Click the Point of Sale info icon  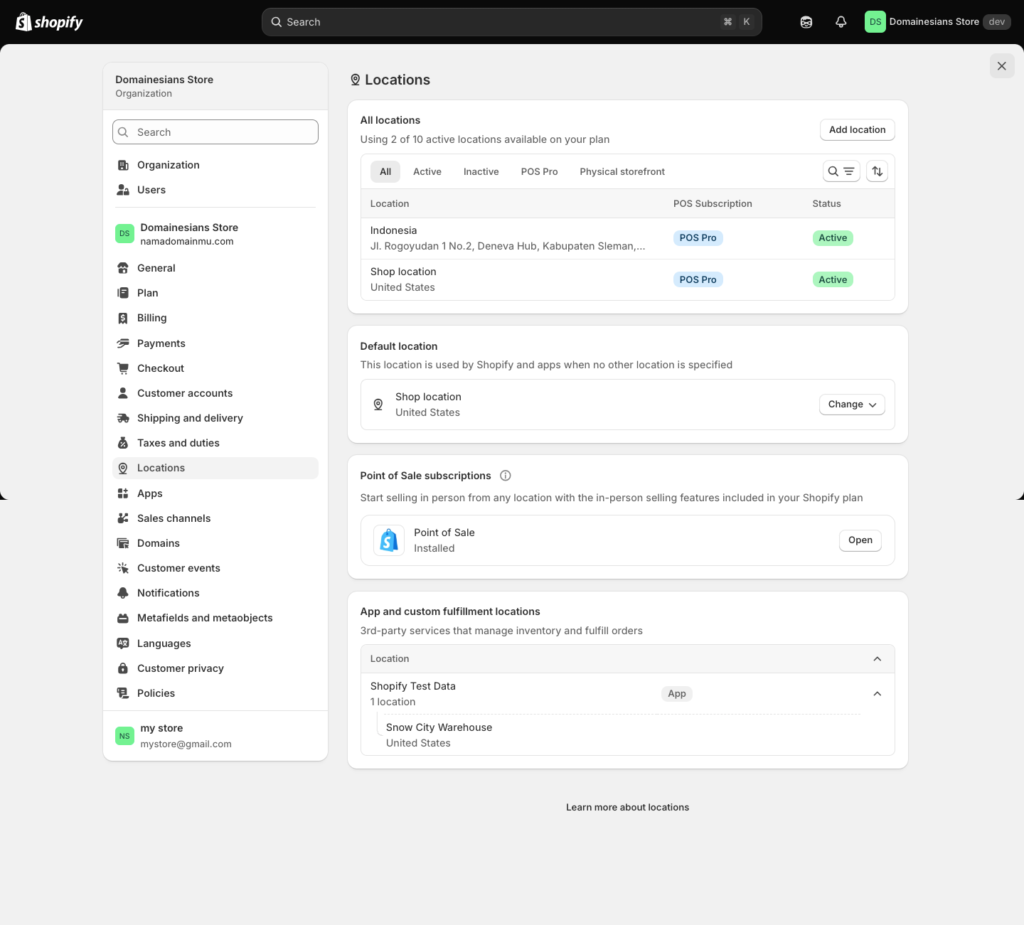click(505, 476)
